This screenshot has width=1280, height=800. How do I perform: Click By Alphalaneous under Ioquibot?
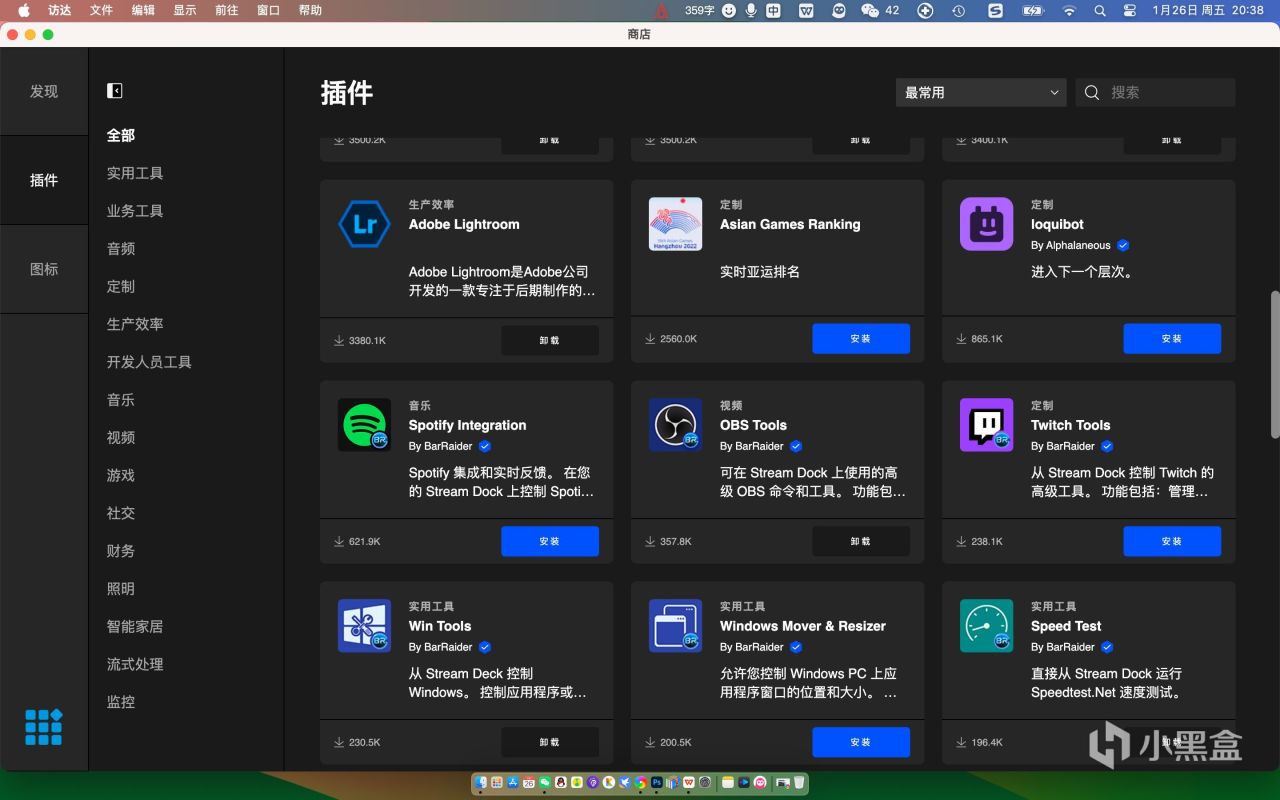click(1071, 245)
